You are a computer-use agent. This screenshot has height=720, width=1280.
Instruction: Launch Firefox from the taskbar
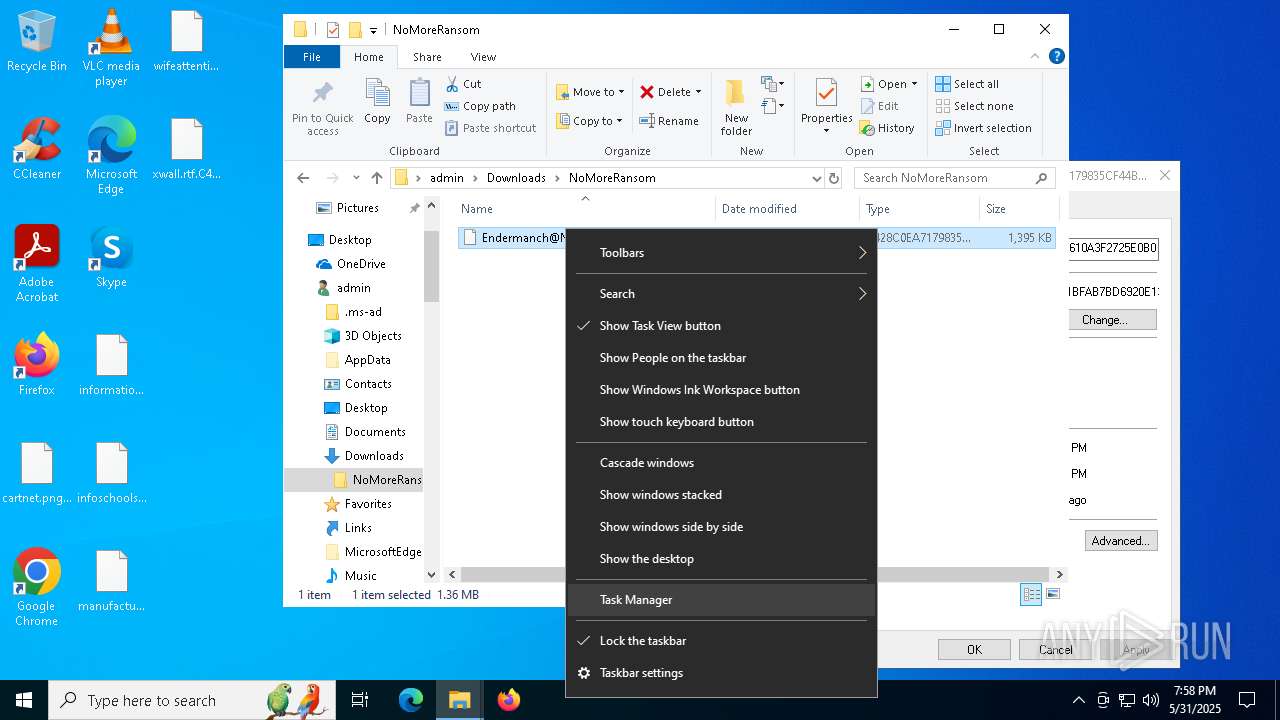509,700
